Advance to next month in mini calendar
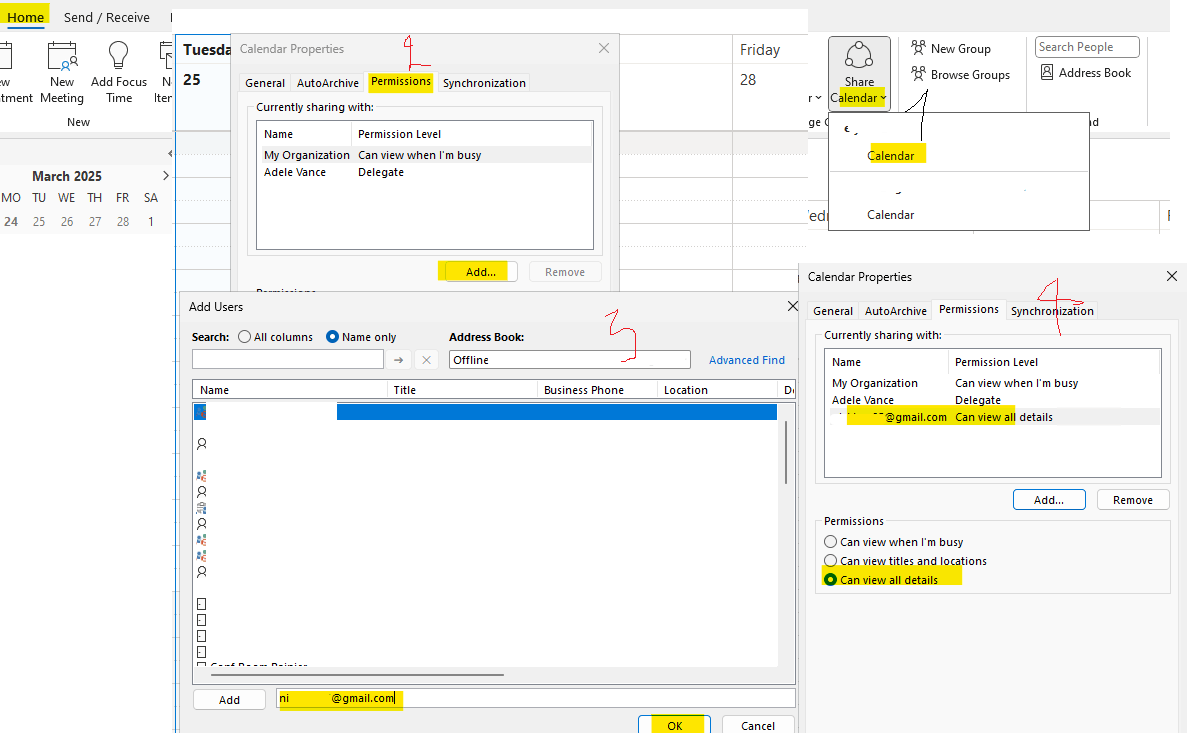Viewport: 1201px width, 733px height. pos(166,175)
